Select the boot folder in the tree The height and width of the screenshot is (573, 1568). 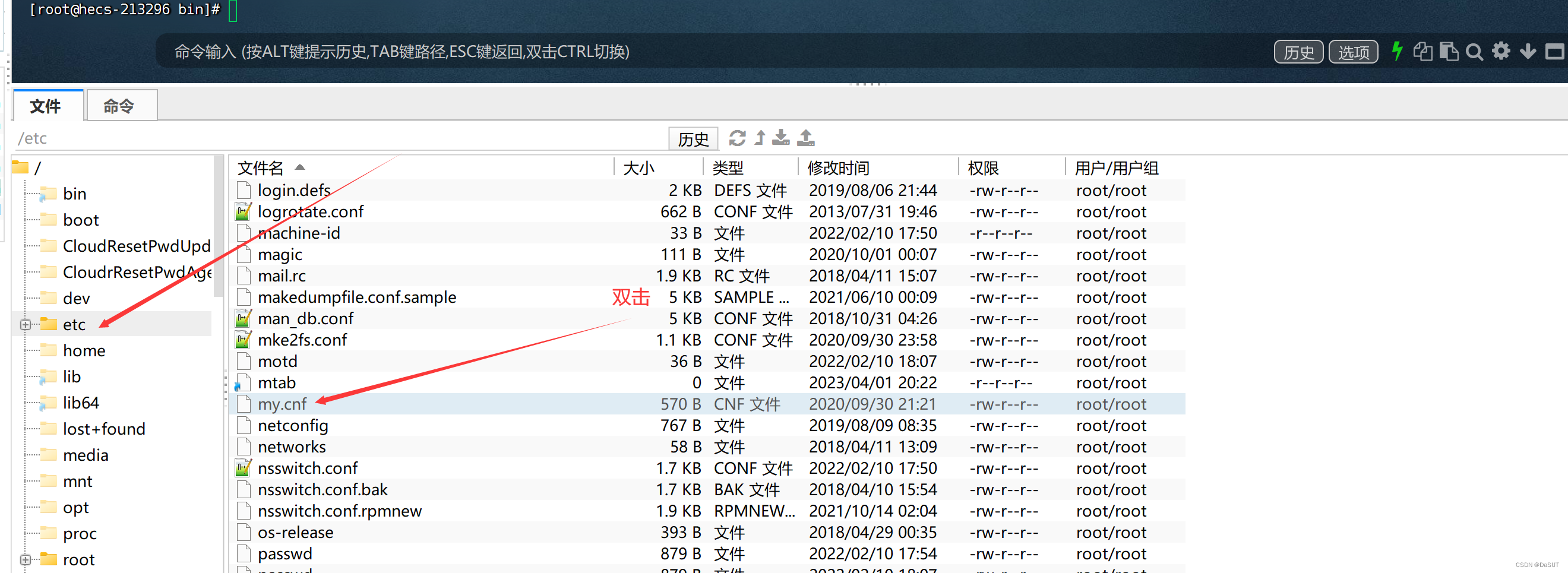click(81, 220)
